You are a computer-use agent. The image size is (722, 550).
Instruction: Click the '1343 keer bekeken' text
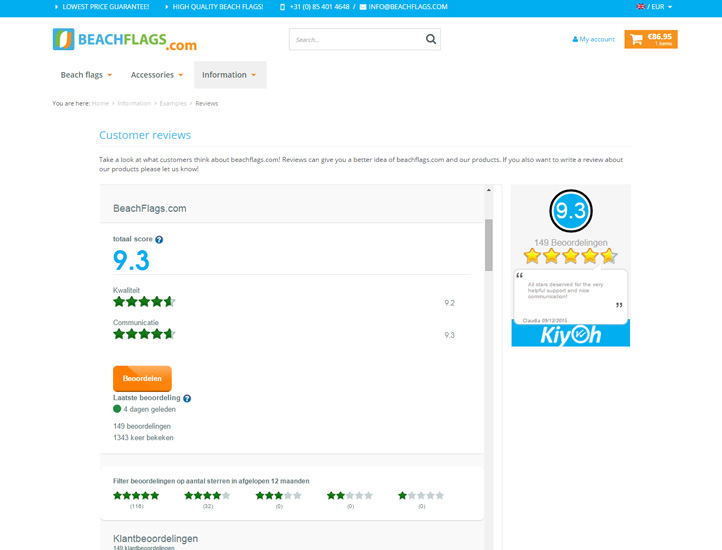point(143,438)
